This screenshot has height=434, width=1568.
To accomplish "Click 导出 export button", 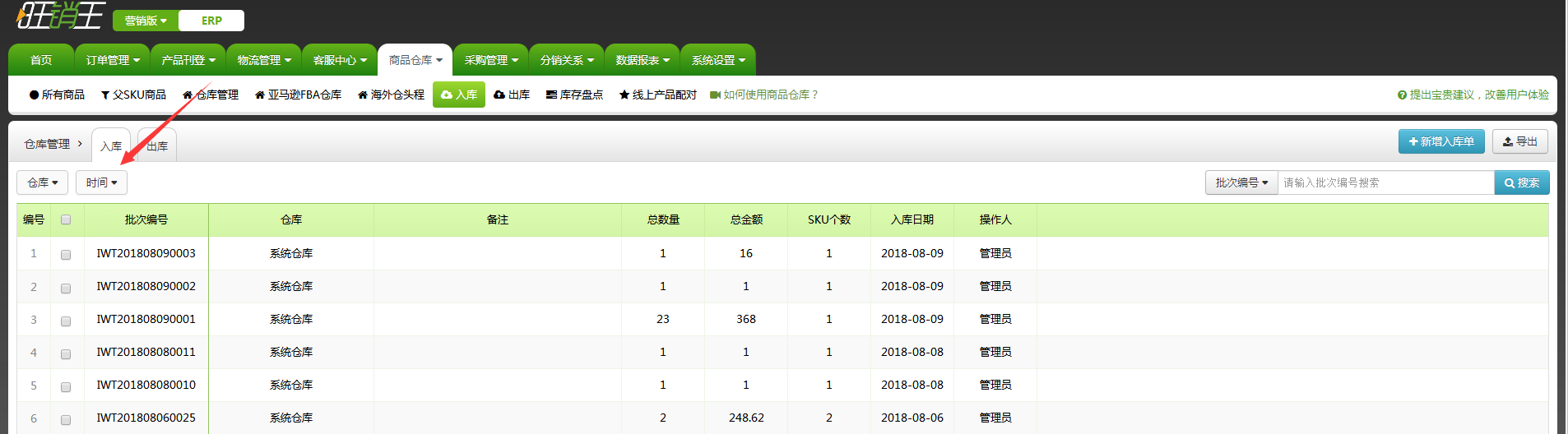I will pos(1520,141).
